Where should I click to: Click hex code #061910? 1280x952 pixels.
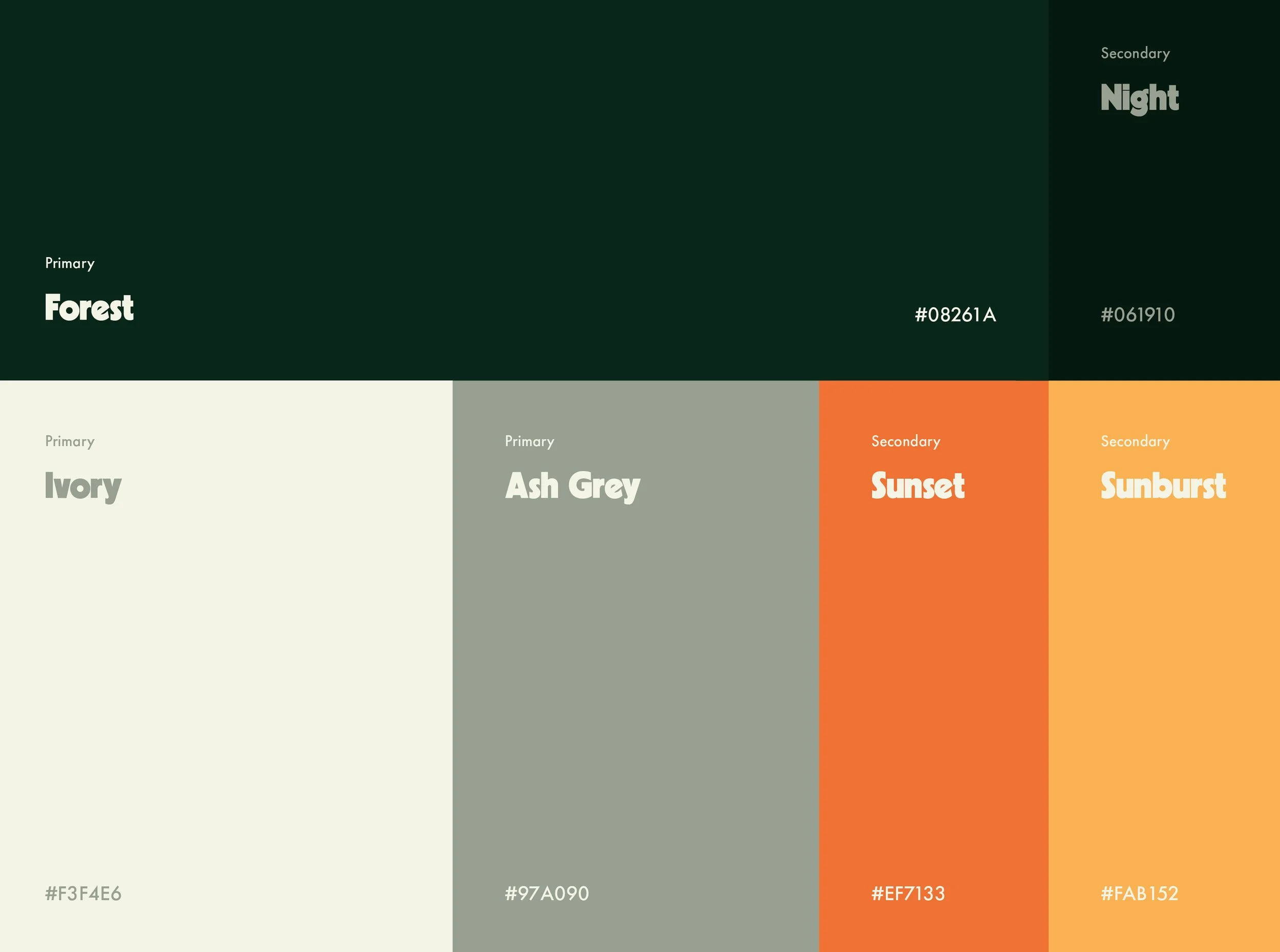pyautogui.click(x=1137, y=314)
